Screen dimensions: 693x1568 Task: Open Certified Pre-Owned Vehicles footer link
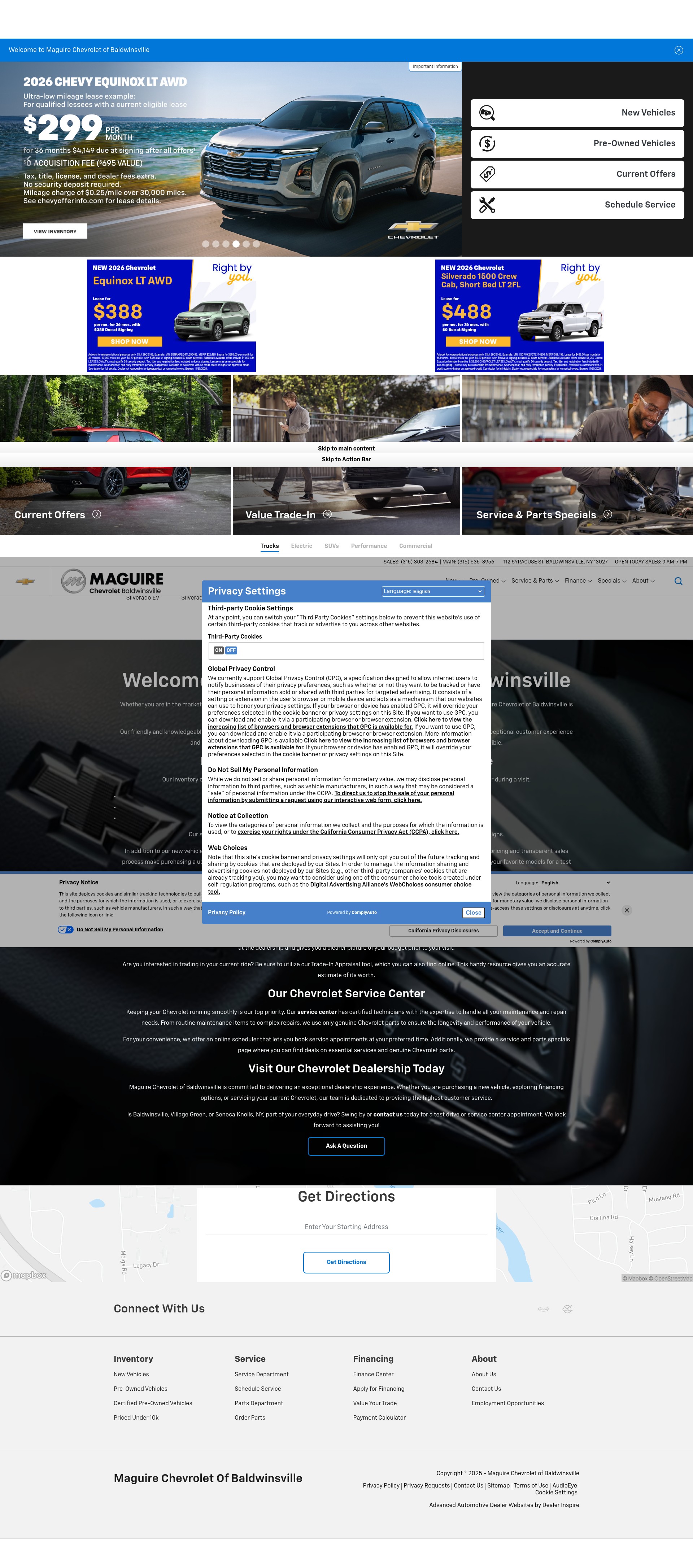tap(153, 1403)
